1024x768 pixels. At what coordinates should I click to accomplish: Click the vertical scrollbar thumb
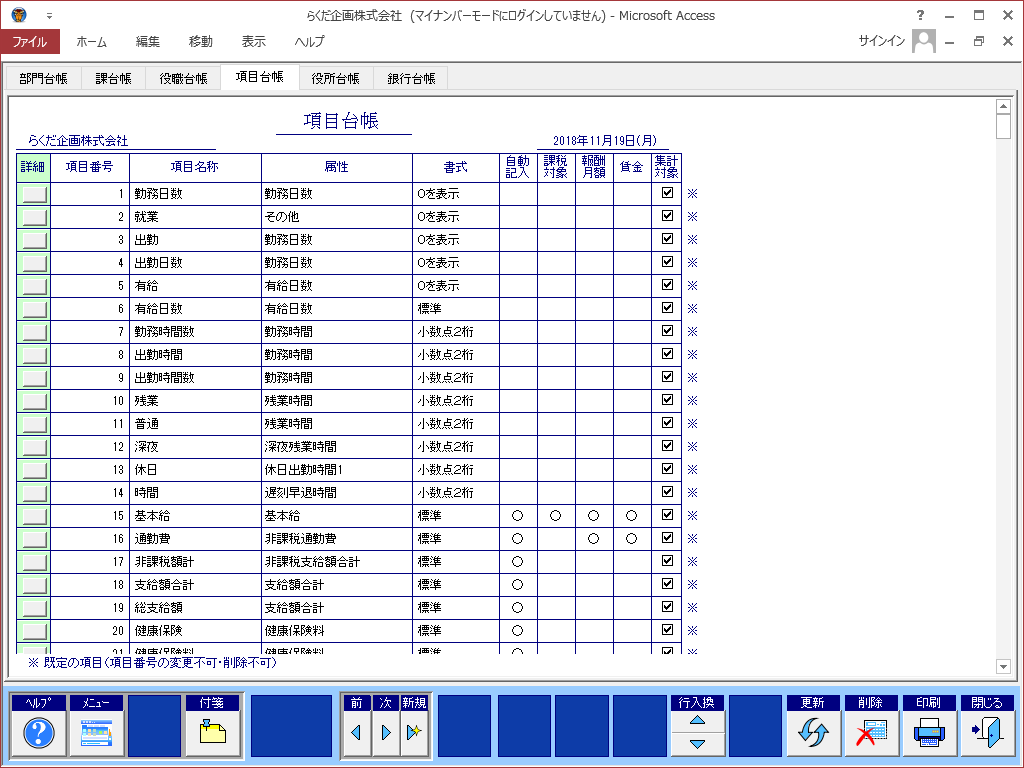tap(1003, 126)
